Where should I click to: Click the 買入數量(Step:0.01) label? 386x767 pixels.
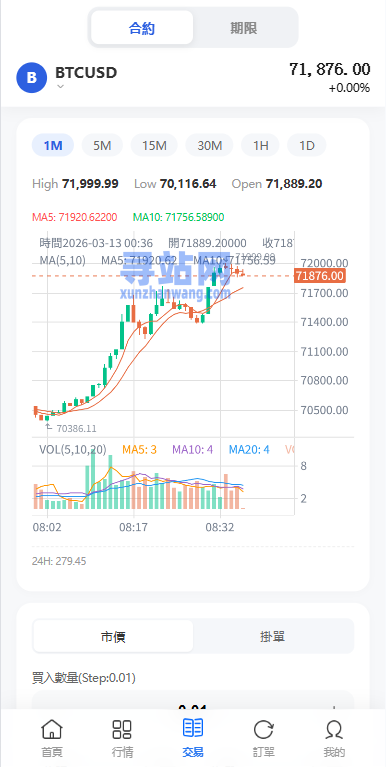tap(84, 678)
